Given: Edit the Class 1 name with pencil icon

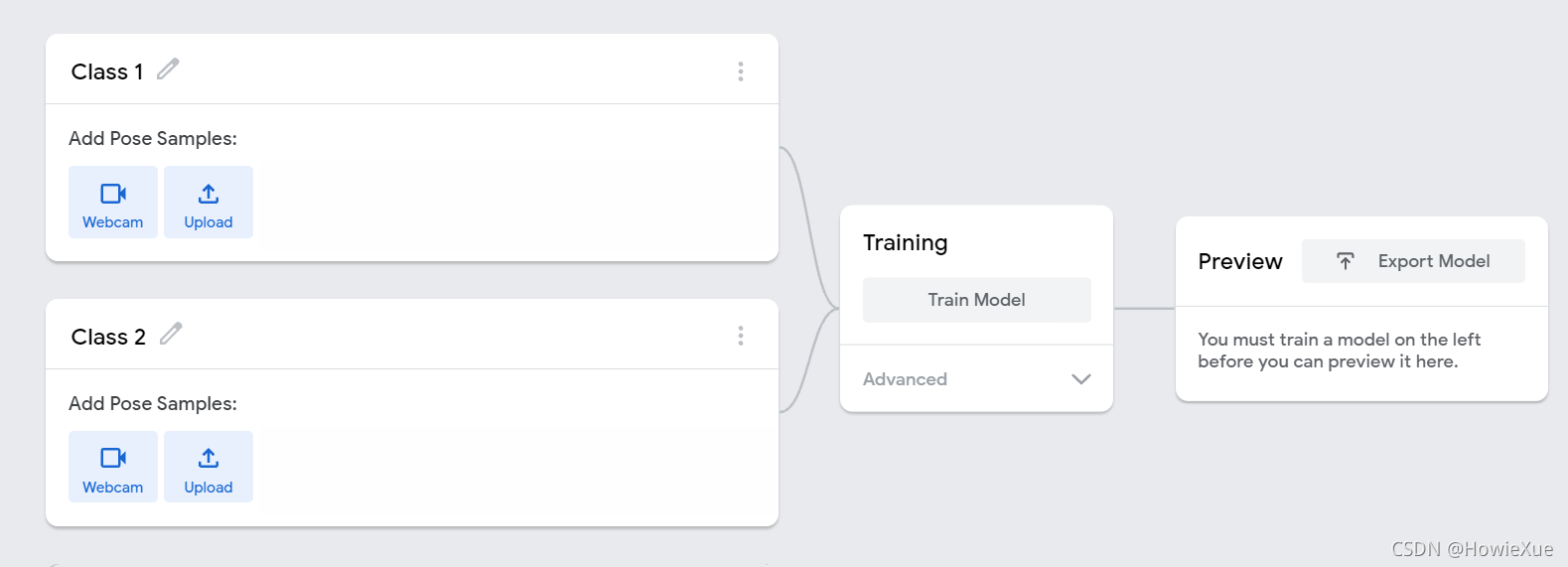Looking at the screenshot, I should coord(168,69).
